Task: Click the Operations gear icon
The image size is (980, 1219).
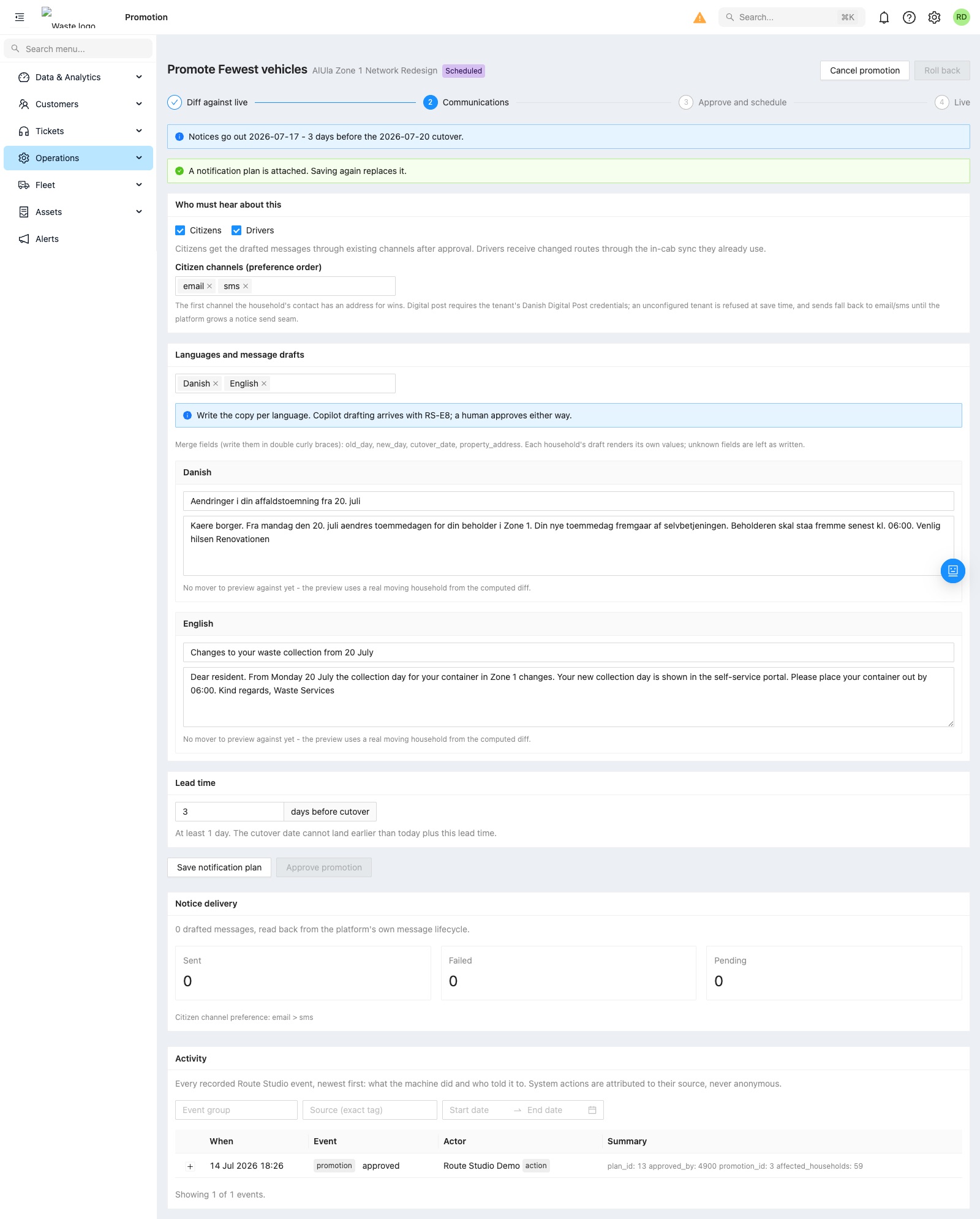Action: click(x=24, y=158)
